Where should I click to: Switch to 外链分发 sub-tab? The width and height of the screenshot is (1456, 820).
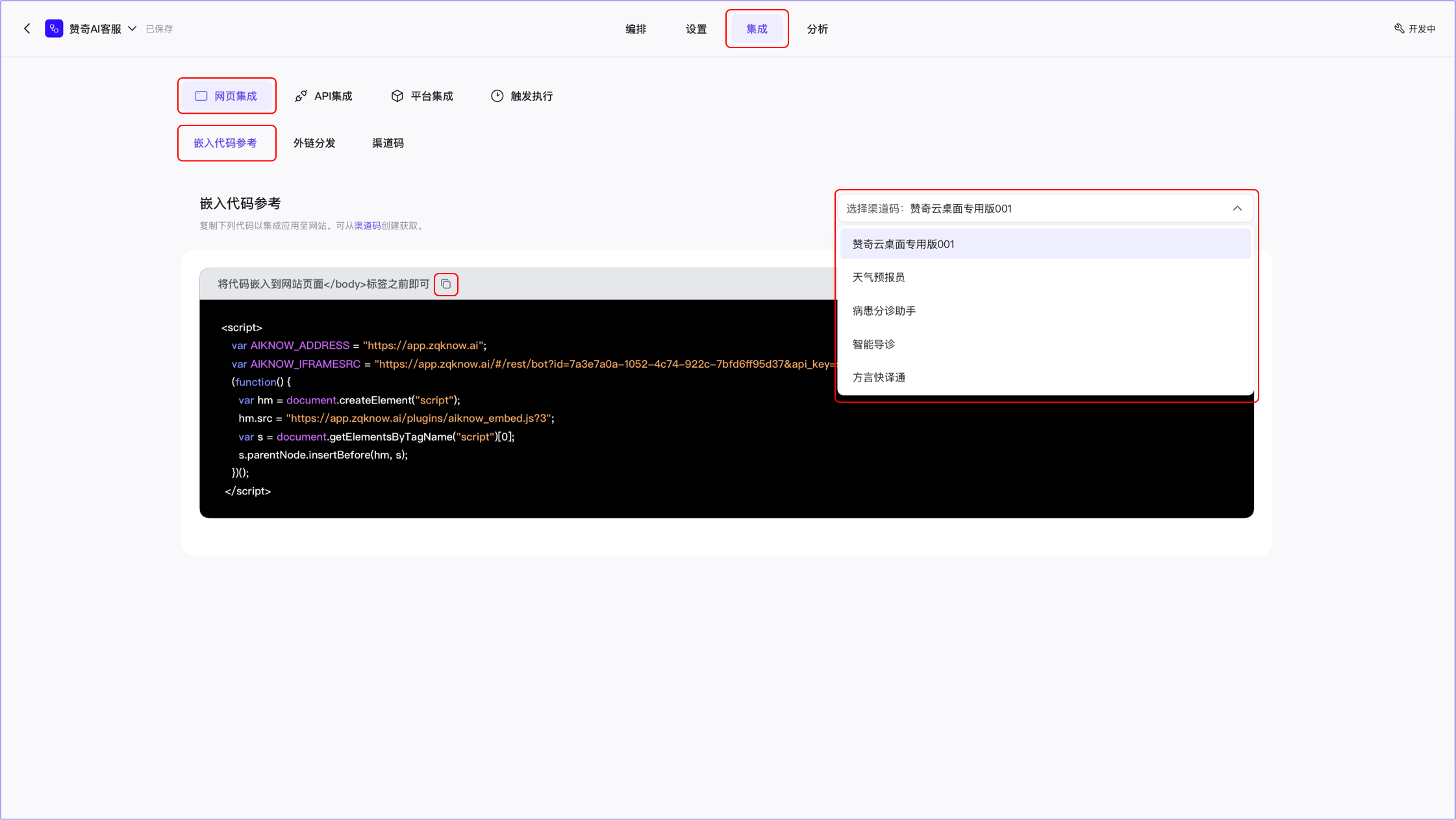[314, 143]
